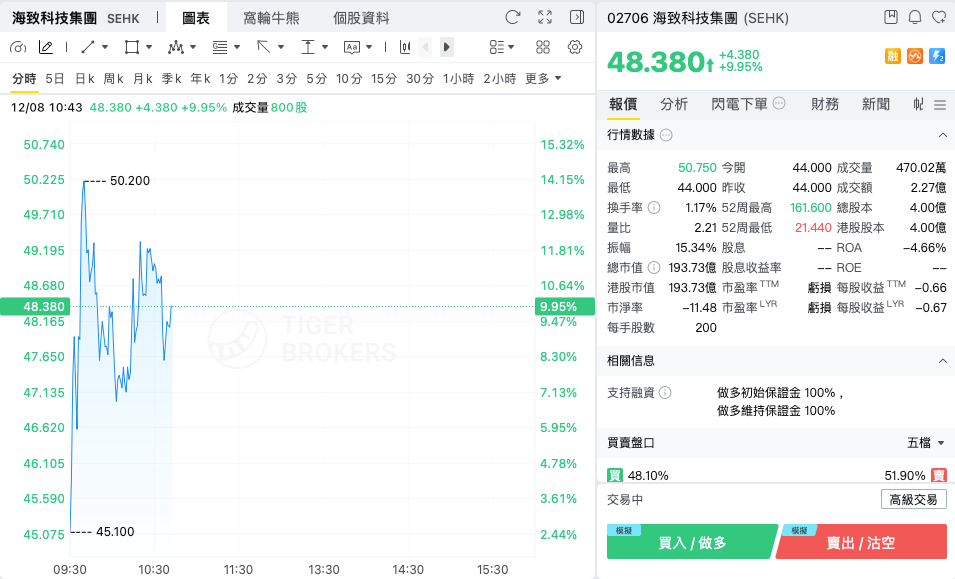The height and width of the screenshot is (579, 955).
Task: Toggle the drawing pencil tool
Action: click(46, 47)
